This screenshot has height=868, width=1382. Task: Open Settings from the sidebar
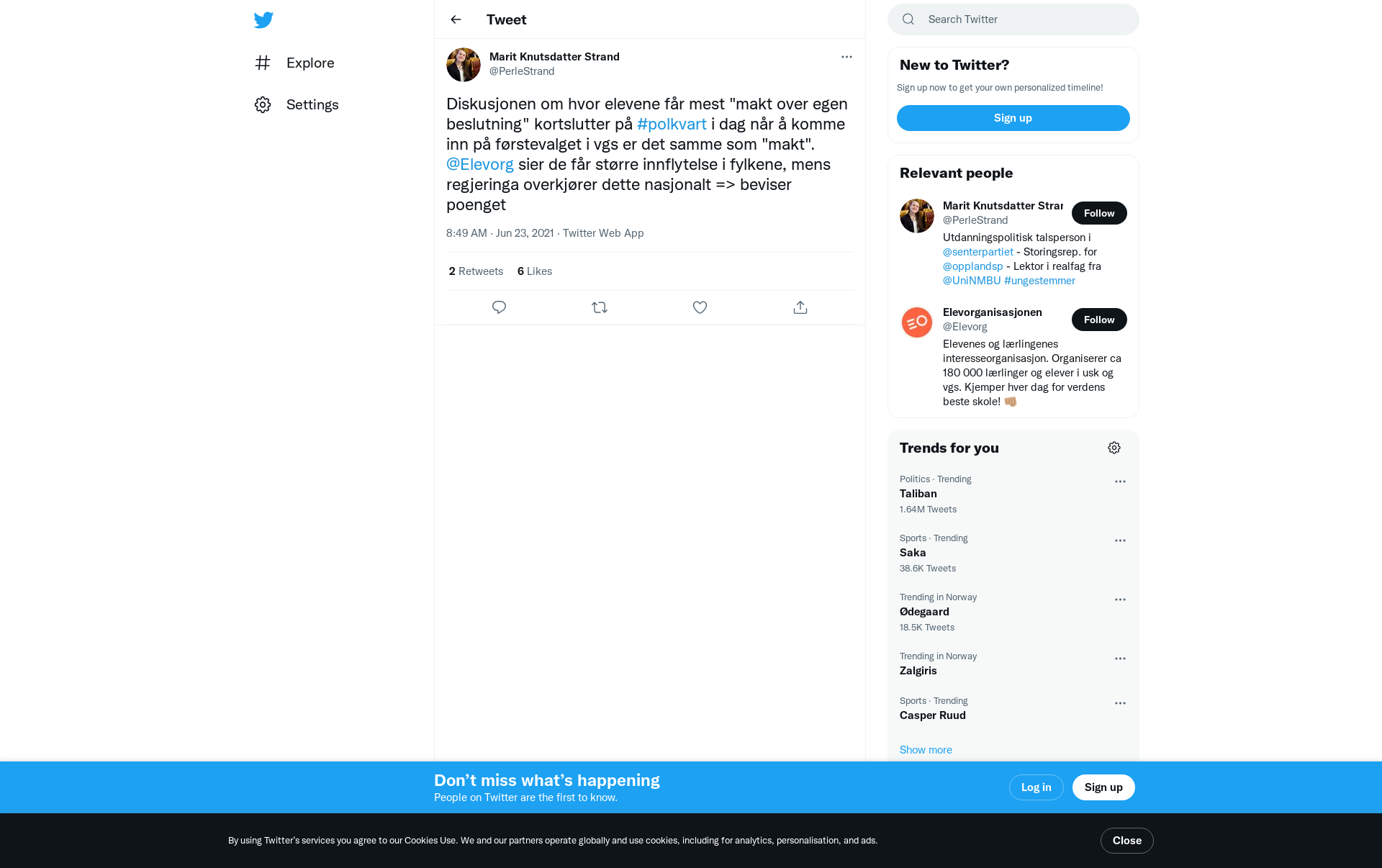pos(297,104)
